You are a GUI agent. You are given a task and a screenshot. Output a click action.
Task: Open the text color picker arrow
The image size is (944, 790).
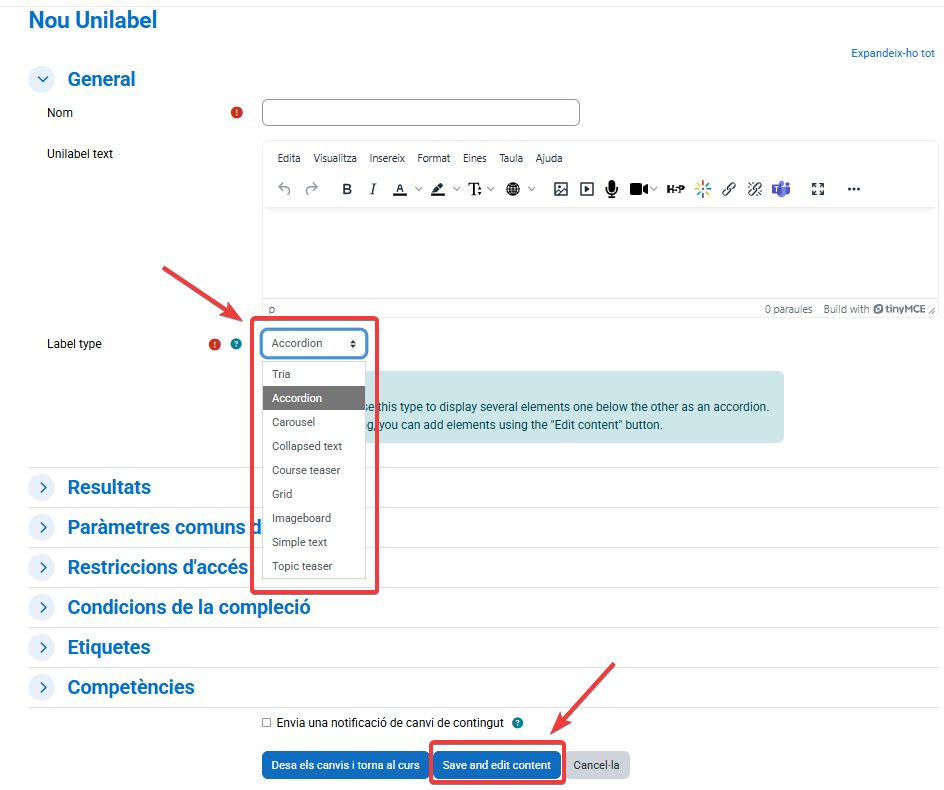[419, 189]
